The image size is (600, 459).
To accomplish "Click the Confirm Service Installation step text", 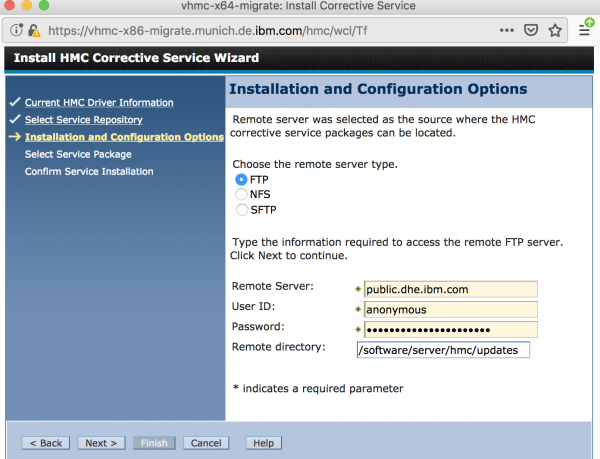I will [x=89, y=171].
